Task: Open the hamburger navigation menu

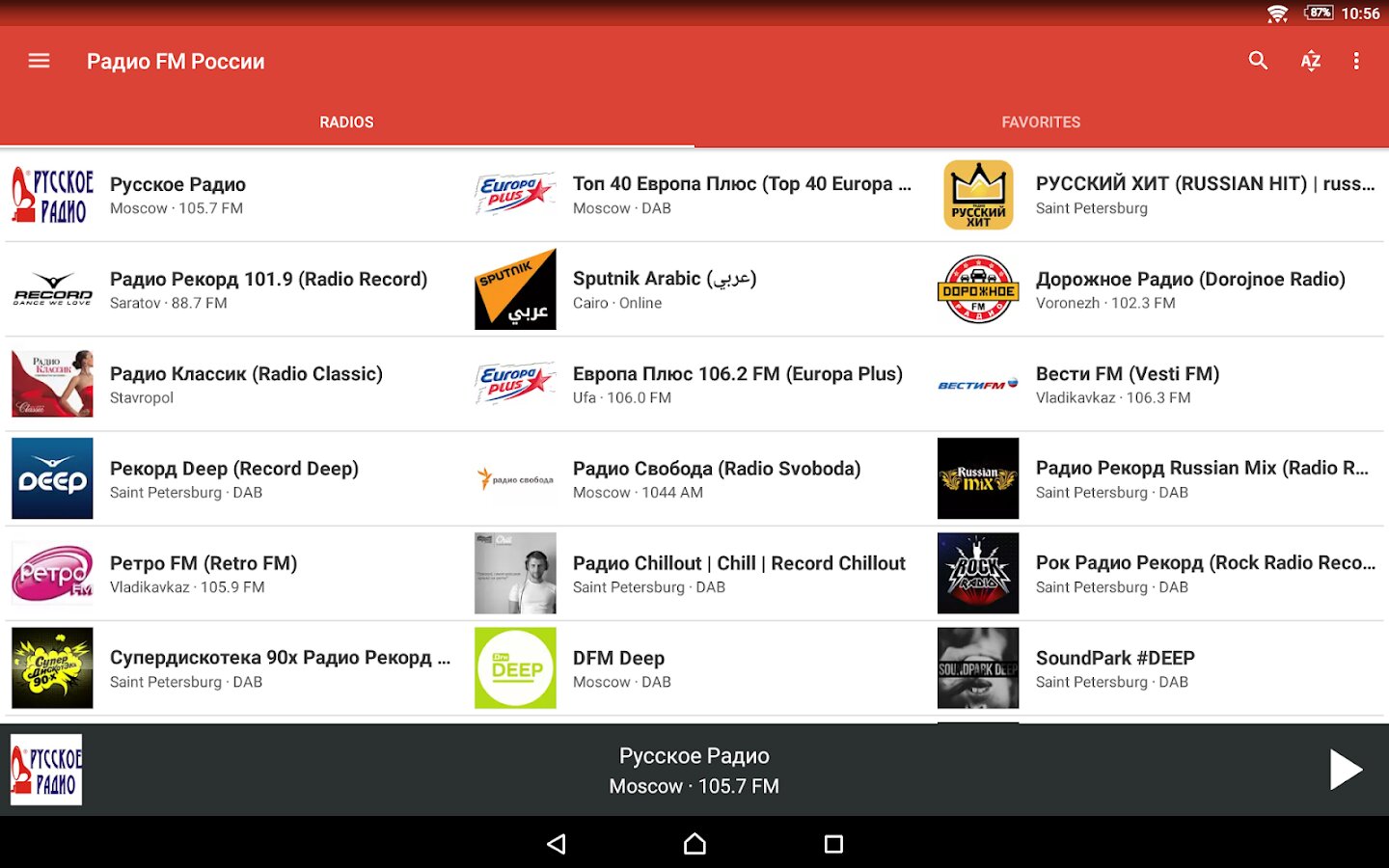Action: click(x=39, y=61)
